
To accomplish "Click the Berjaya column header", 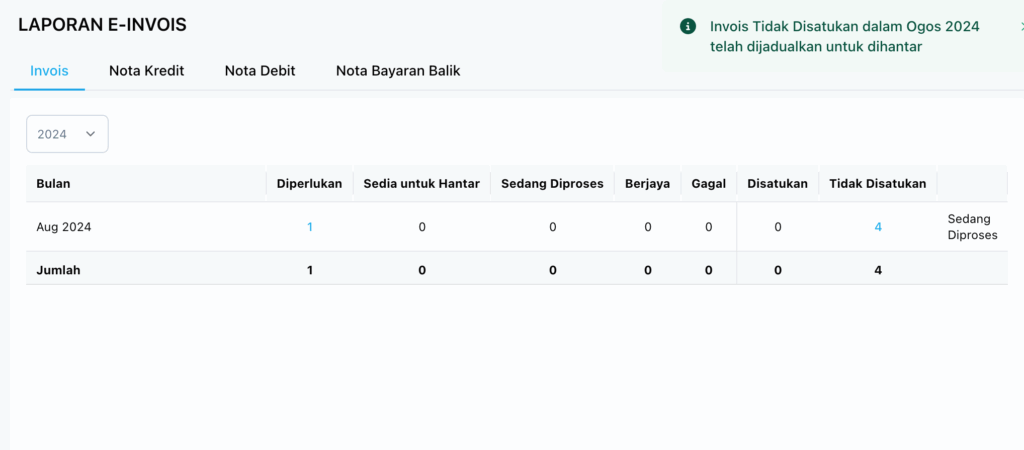I will tap(647, 184).
